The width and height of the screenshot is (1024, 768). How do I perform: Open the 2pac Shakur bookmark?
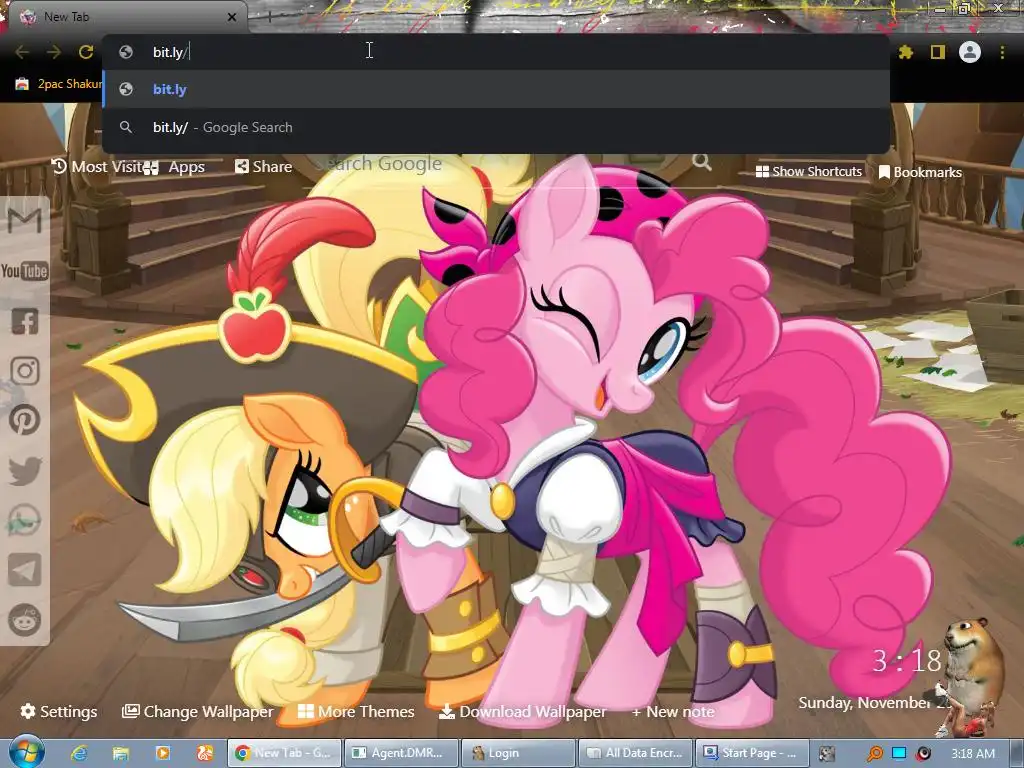pyautogui.click(x=58, y=84)
